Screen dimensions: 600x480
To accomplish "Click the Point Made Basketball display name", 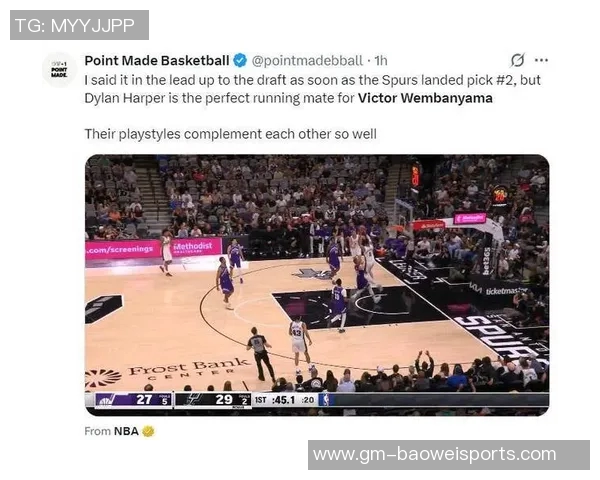I will pyautogui.click(x=157, y=60).
